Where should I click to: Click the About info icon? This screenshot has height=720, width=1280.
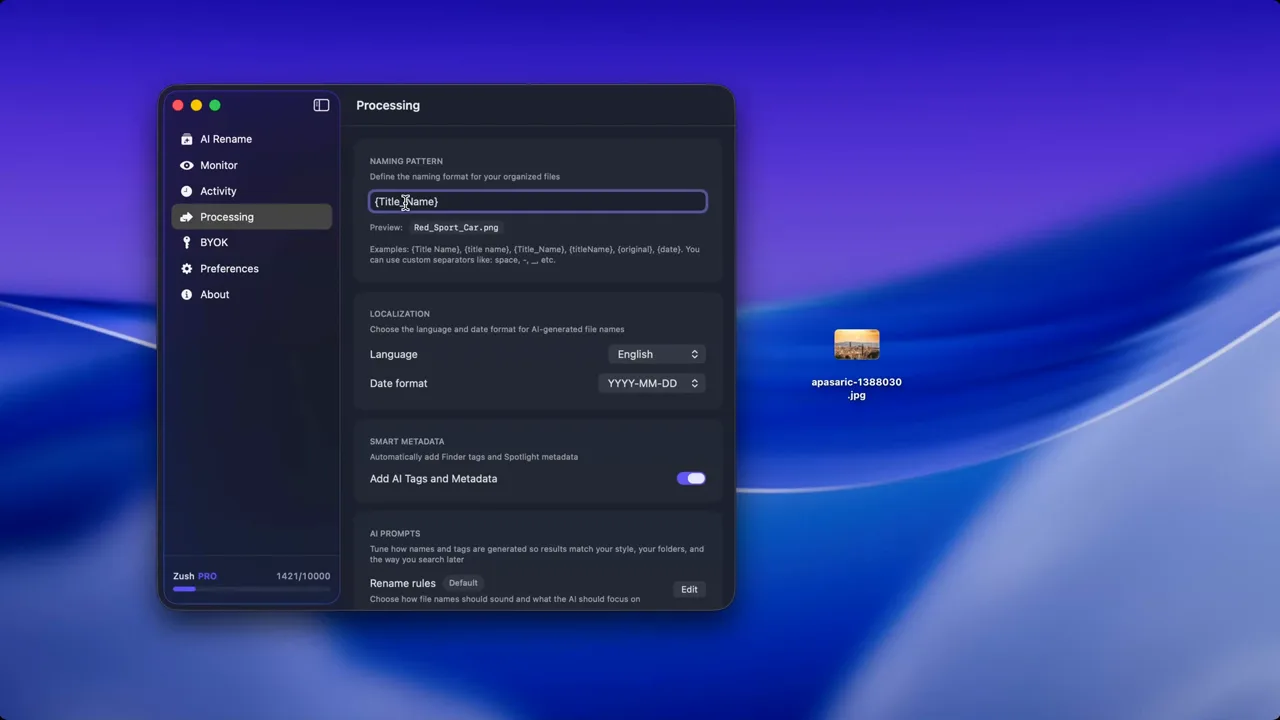click(186, 295)
